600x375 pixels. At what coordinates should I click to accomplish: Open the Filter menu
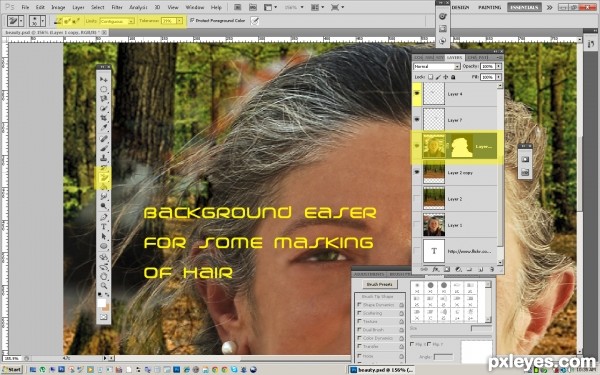point(117,7)
